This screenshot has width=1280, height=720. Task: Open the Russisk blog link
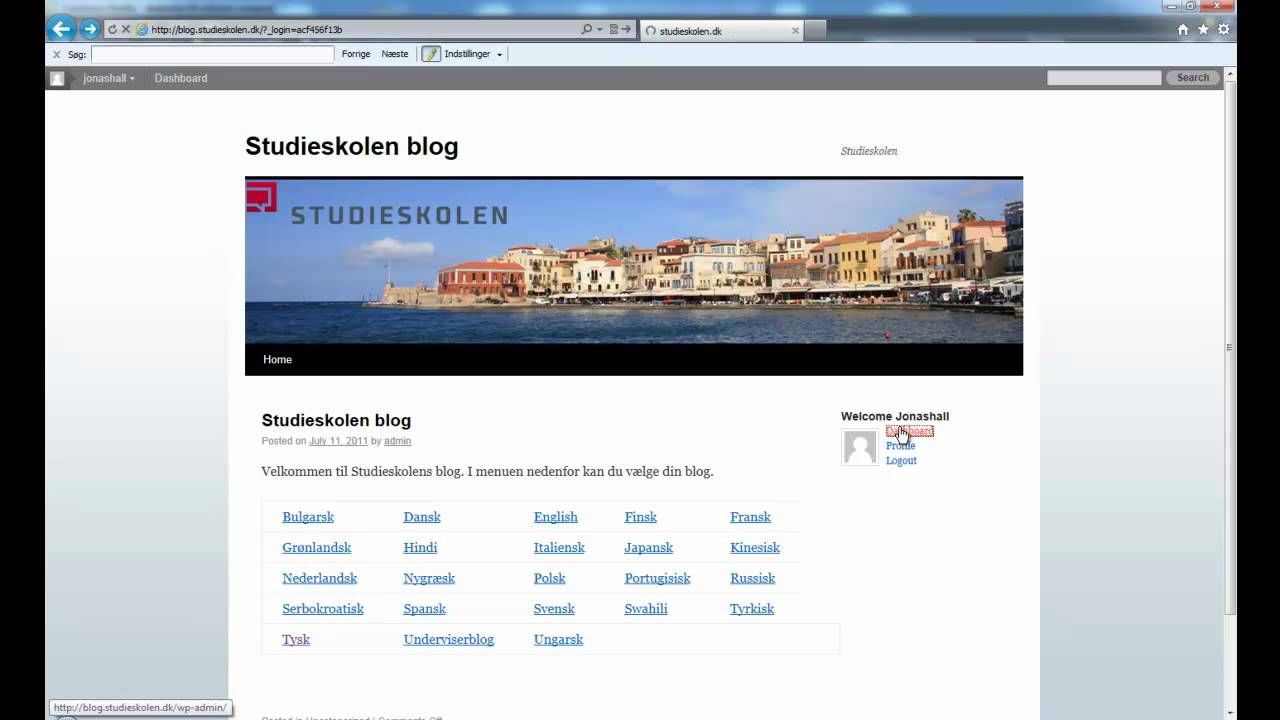click(x=753, y=578)
